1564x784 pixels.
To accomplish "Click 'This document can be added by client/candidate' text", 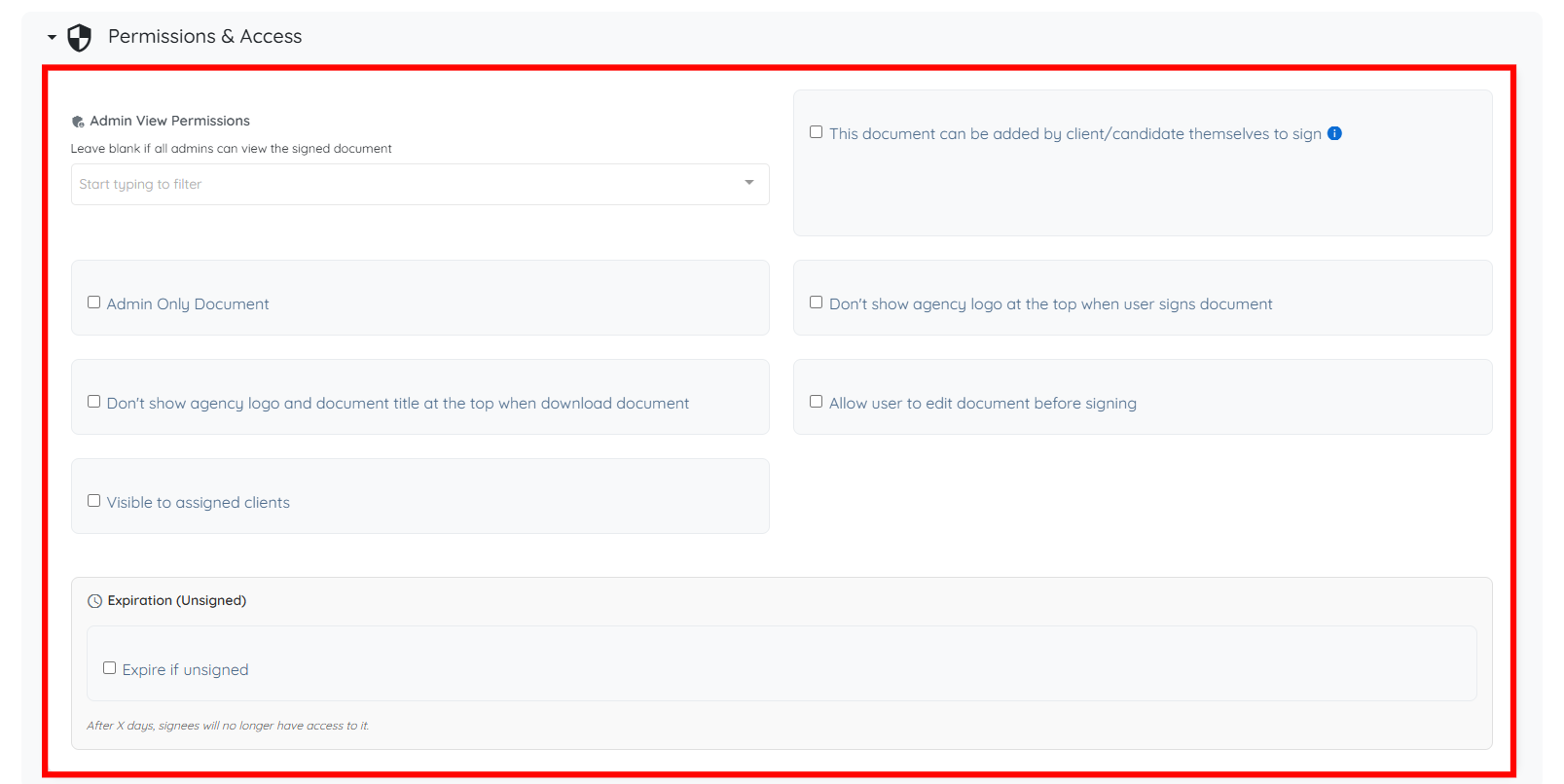I will pos(1075,133).
